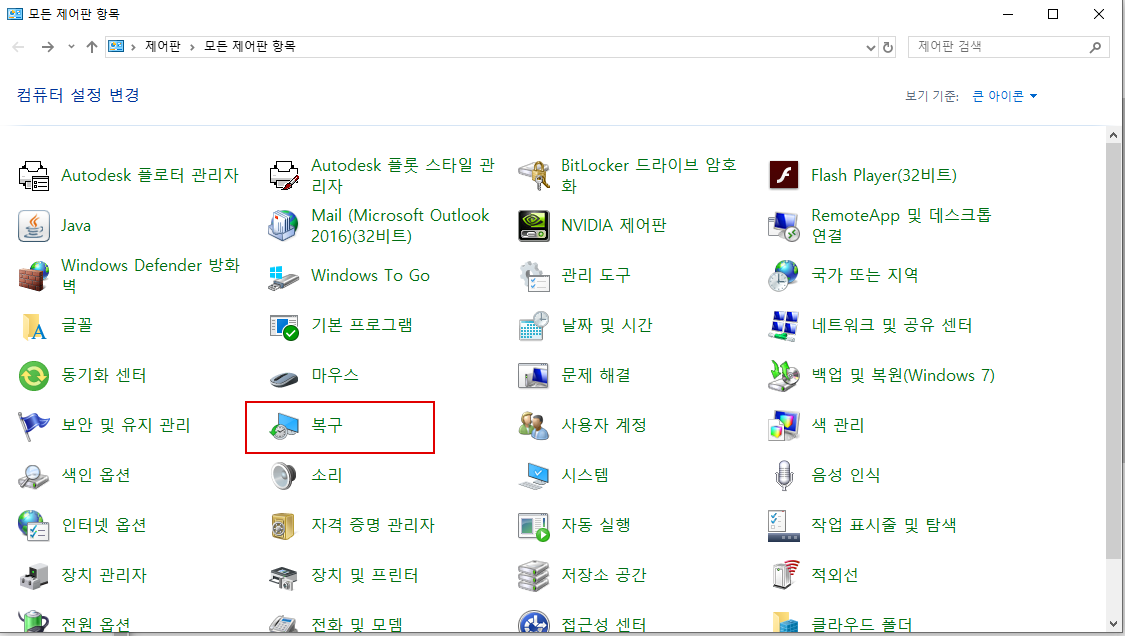Open the 사용자 계정 icon
The height and width of the screenshot is (636, 1125).
[534, 426]
